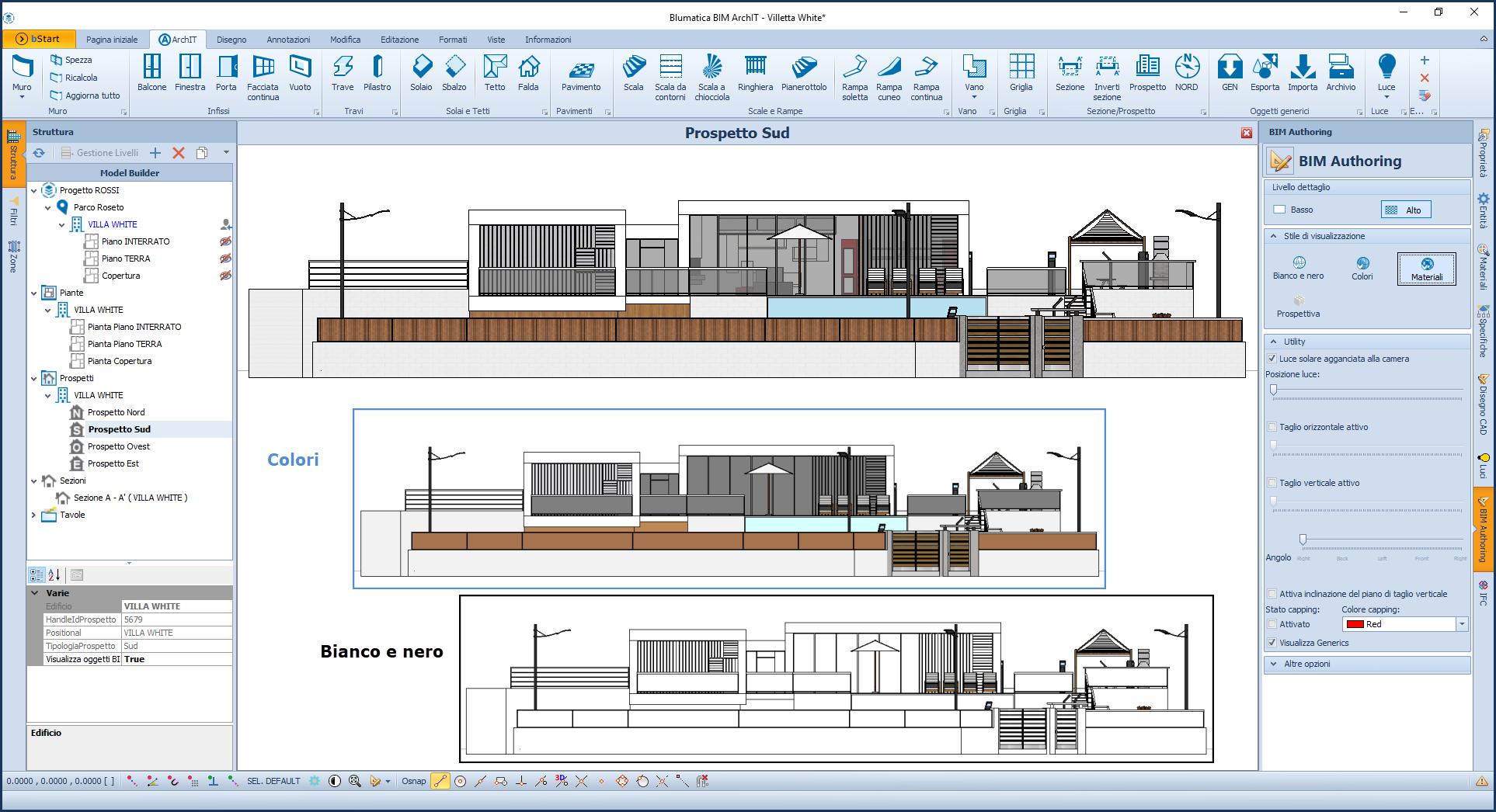1496x812 pixels.
Task: Select the Finestra window tool
Action: point(190,74)
